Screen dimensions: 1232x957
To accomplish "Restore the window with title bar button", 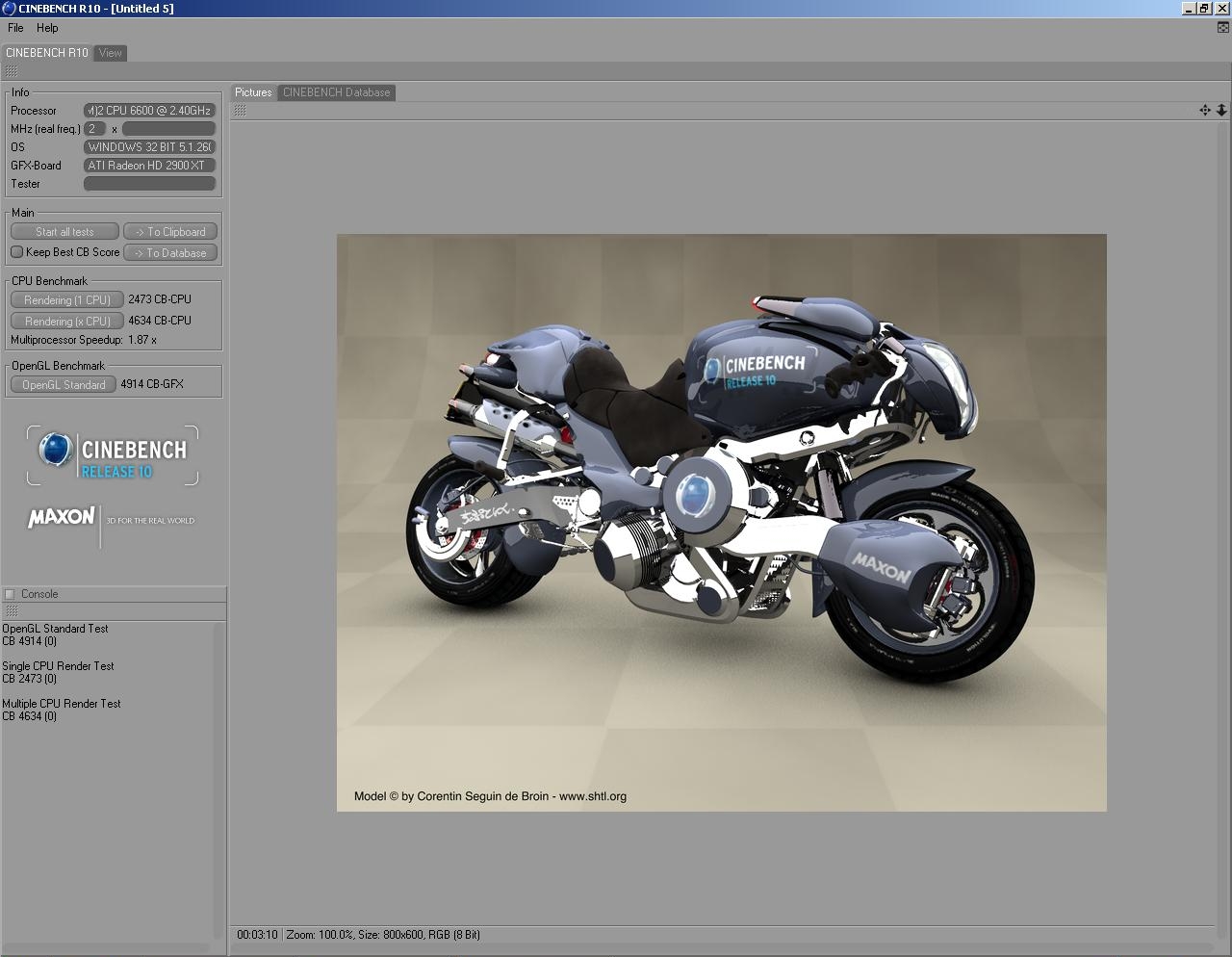I will (1204, 8).
